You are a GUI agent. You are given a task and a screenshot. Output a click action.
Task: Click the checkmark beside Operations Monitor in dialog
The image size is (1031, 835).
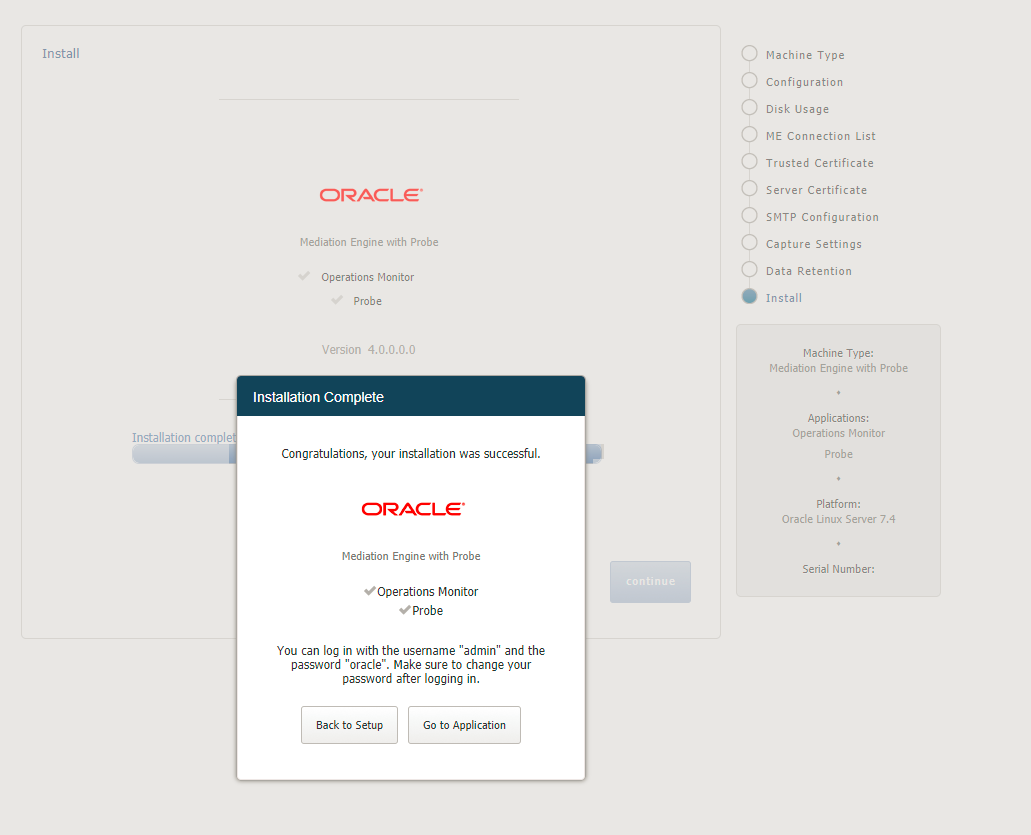370,590
